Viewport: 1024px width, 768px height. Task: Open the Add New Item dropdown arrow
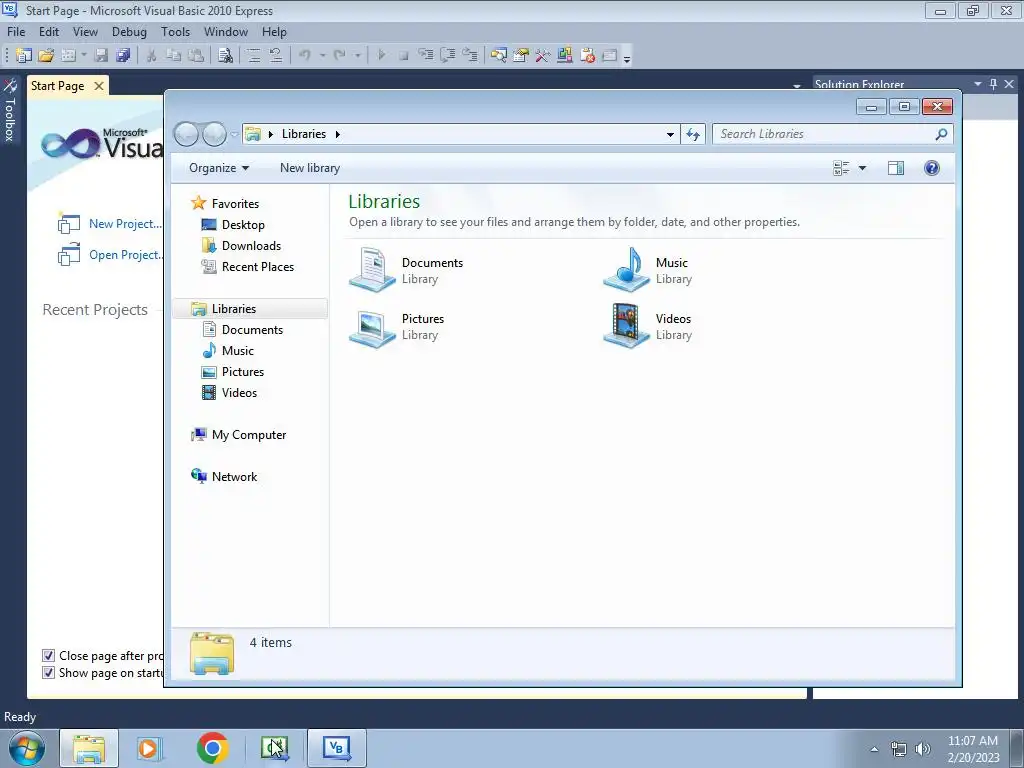point(84,56)
